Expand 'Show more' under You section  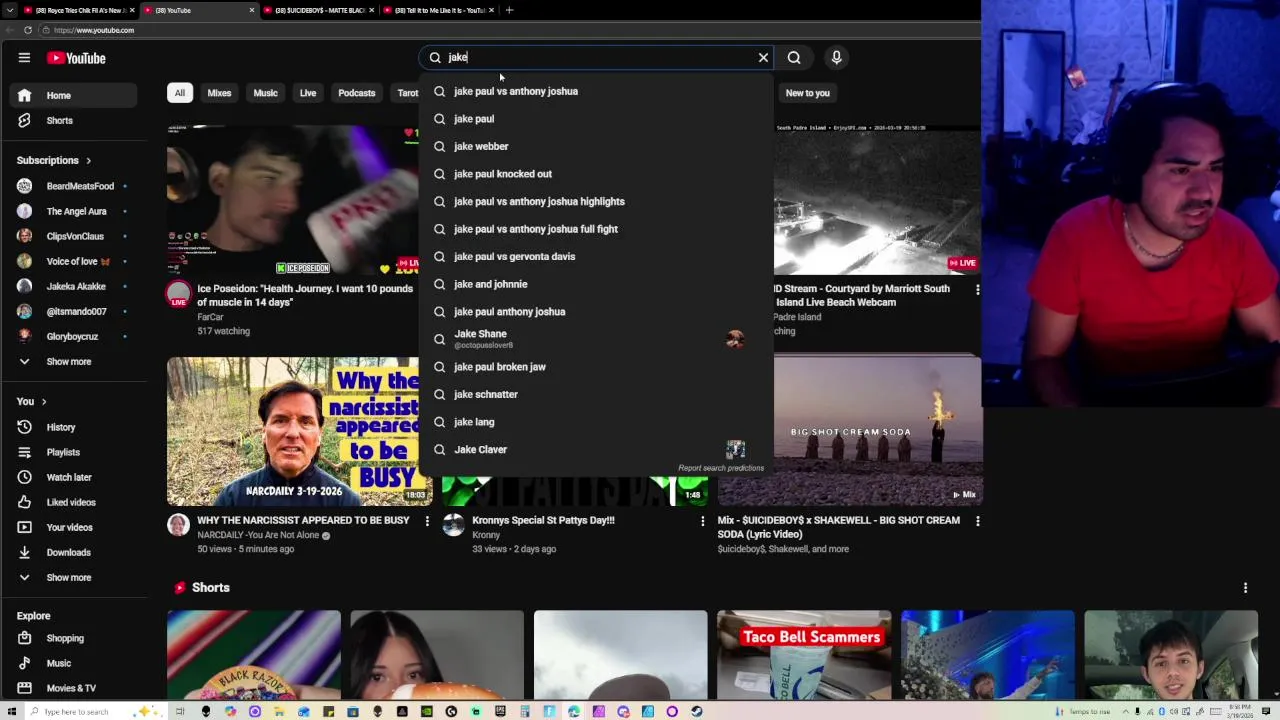[x=74, y=577]
